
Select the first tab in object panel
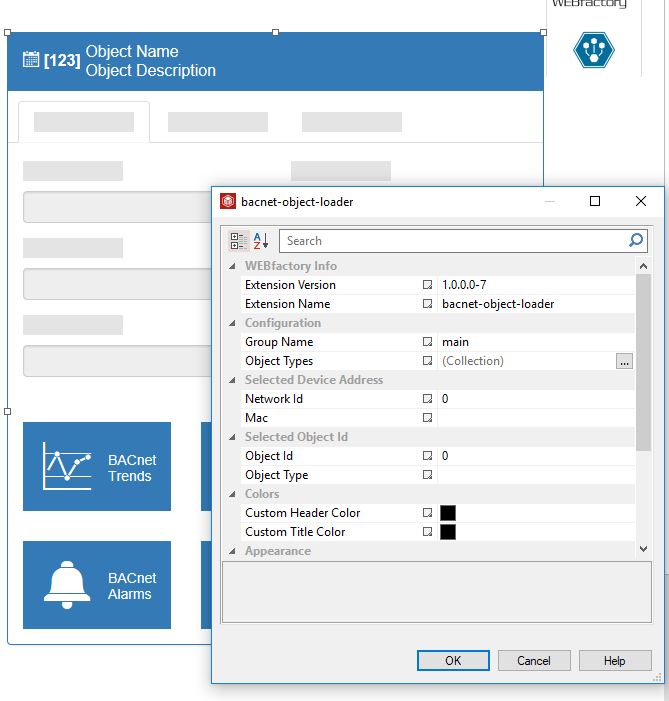(84, 122)
